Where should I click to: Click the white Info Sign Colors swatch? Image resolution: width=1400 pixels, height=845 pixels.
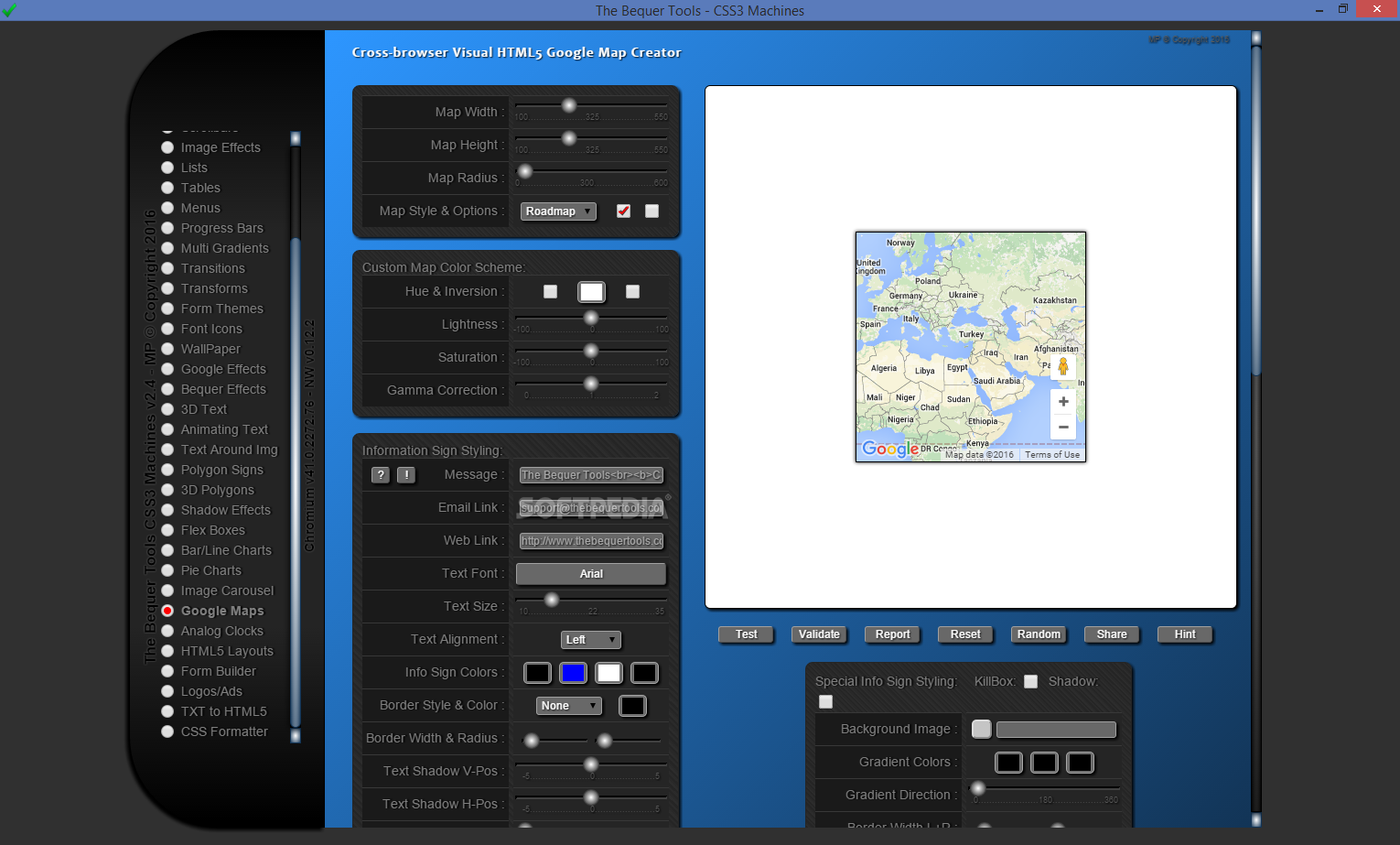click(x=609, y=673)
